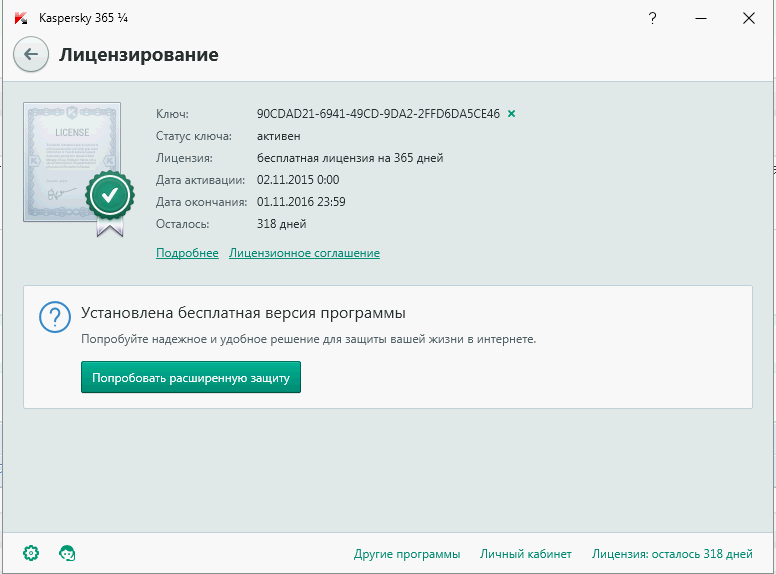The image size is (776, 574).
Task: Minimize the Kaspersky window
Action: pyautogui.click(x=701, y=18)
